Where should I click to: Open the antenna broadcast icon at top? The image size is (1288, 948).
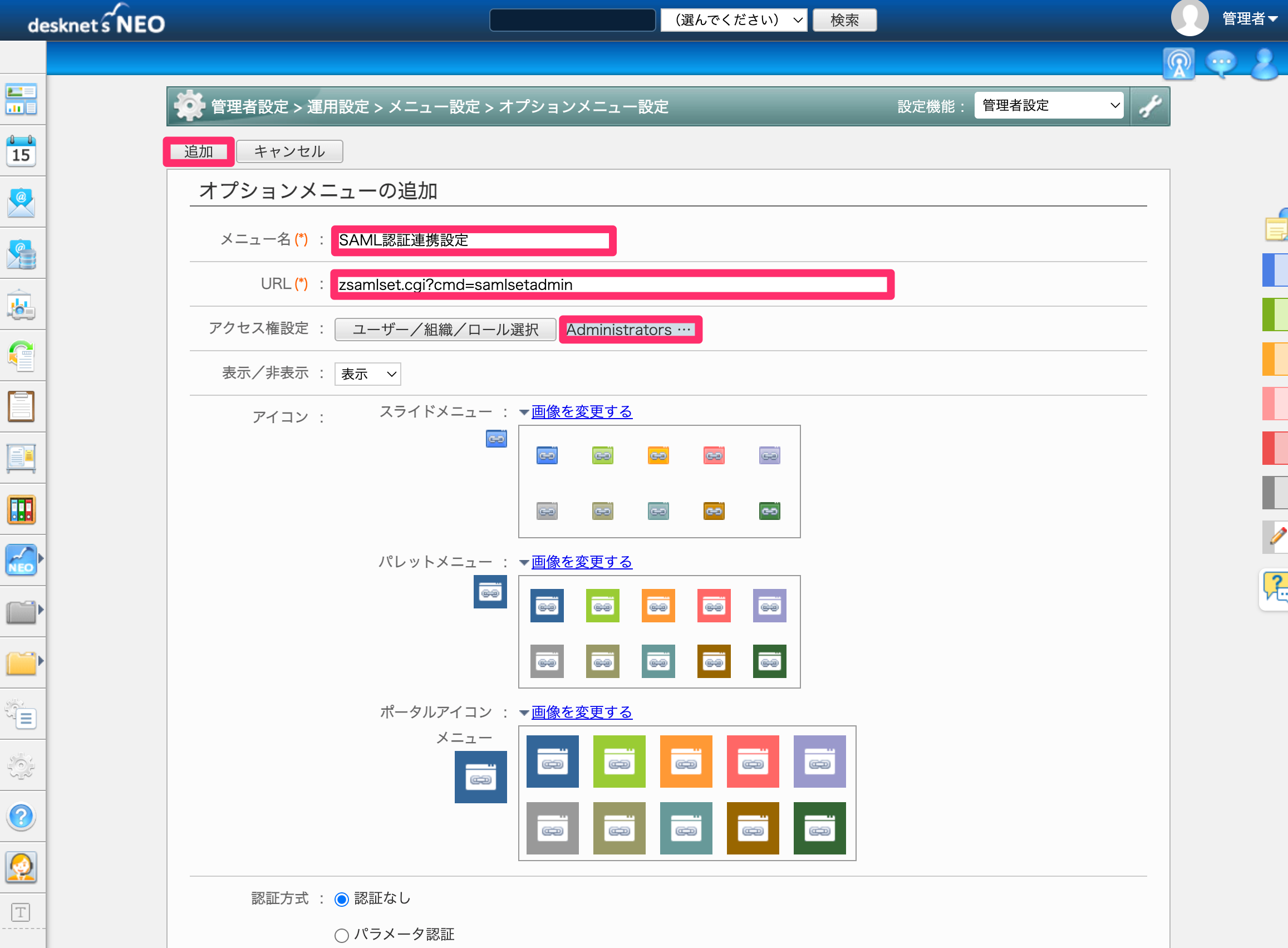tap(1178, 63)
